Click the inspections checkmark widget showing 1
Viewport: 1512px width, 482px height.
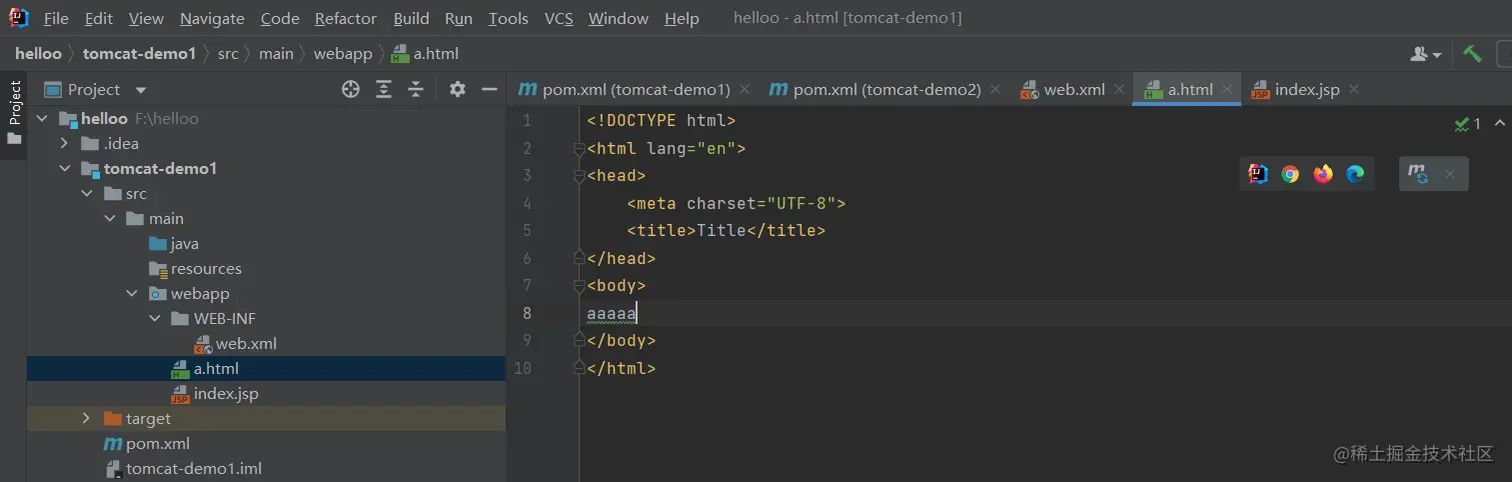click(1468, 124)
